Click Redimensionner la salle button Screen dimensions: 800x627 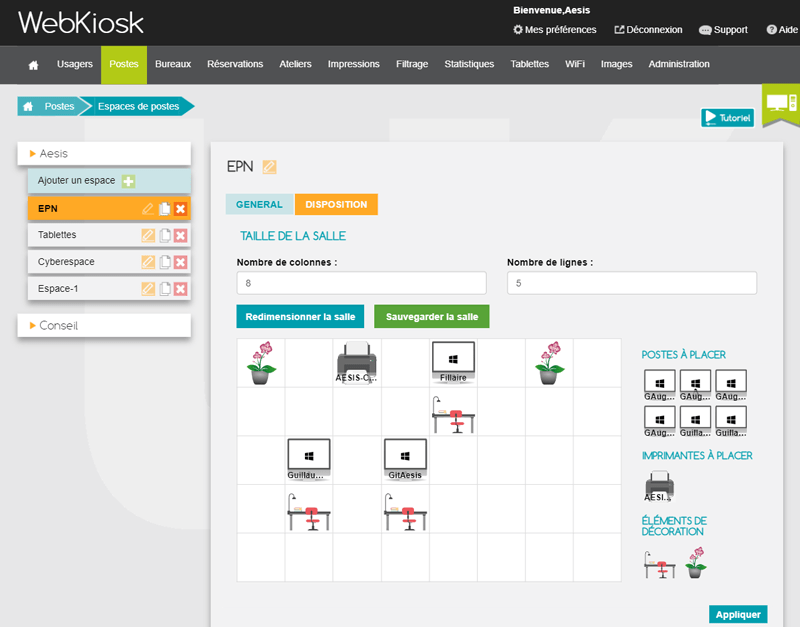point(300,316)
